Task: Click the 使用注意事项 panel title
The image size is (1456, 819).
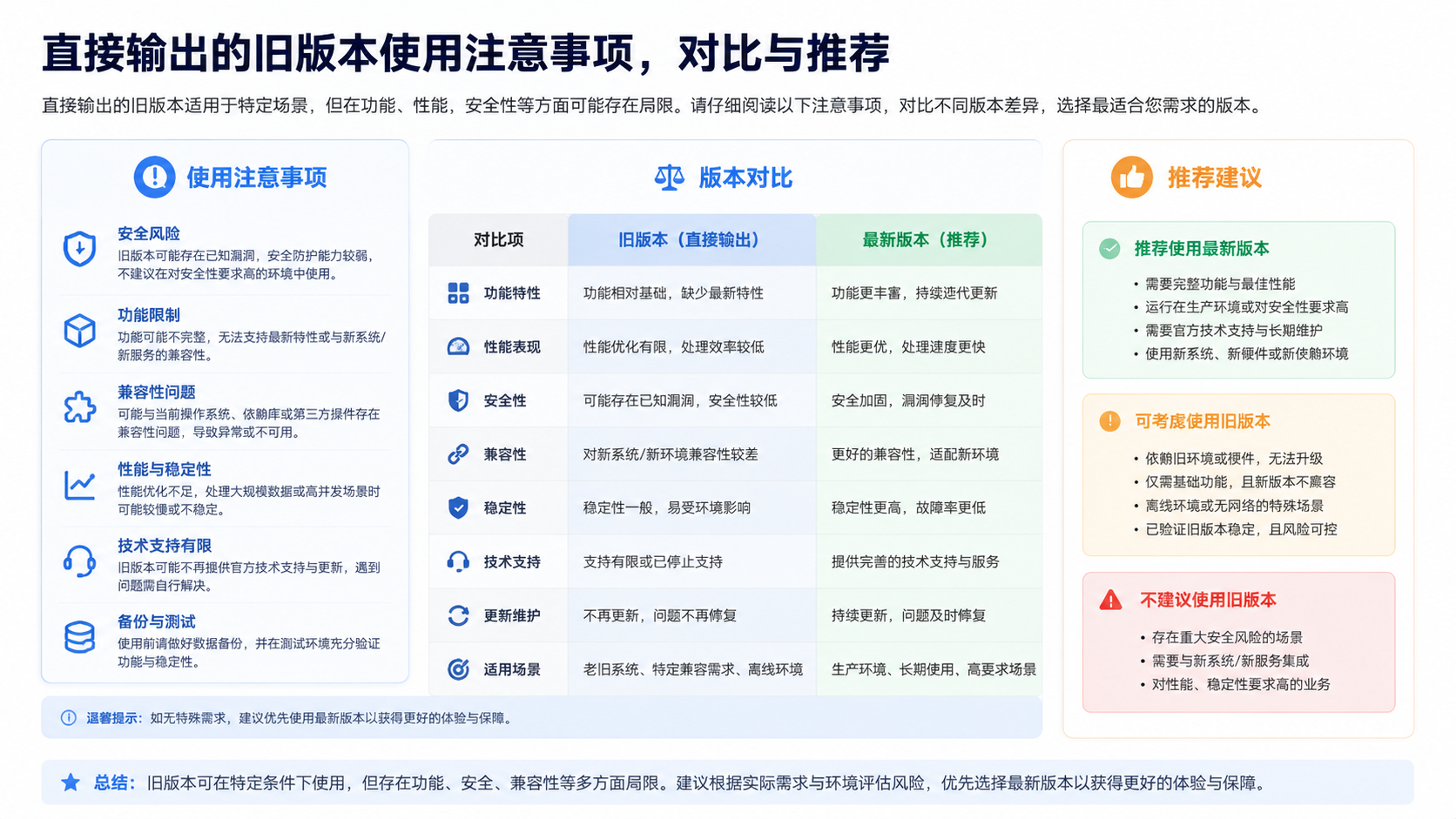Action: coord(257,178)
